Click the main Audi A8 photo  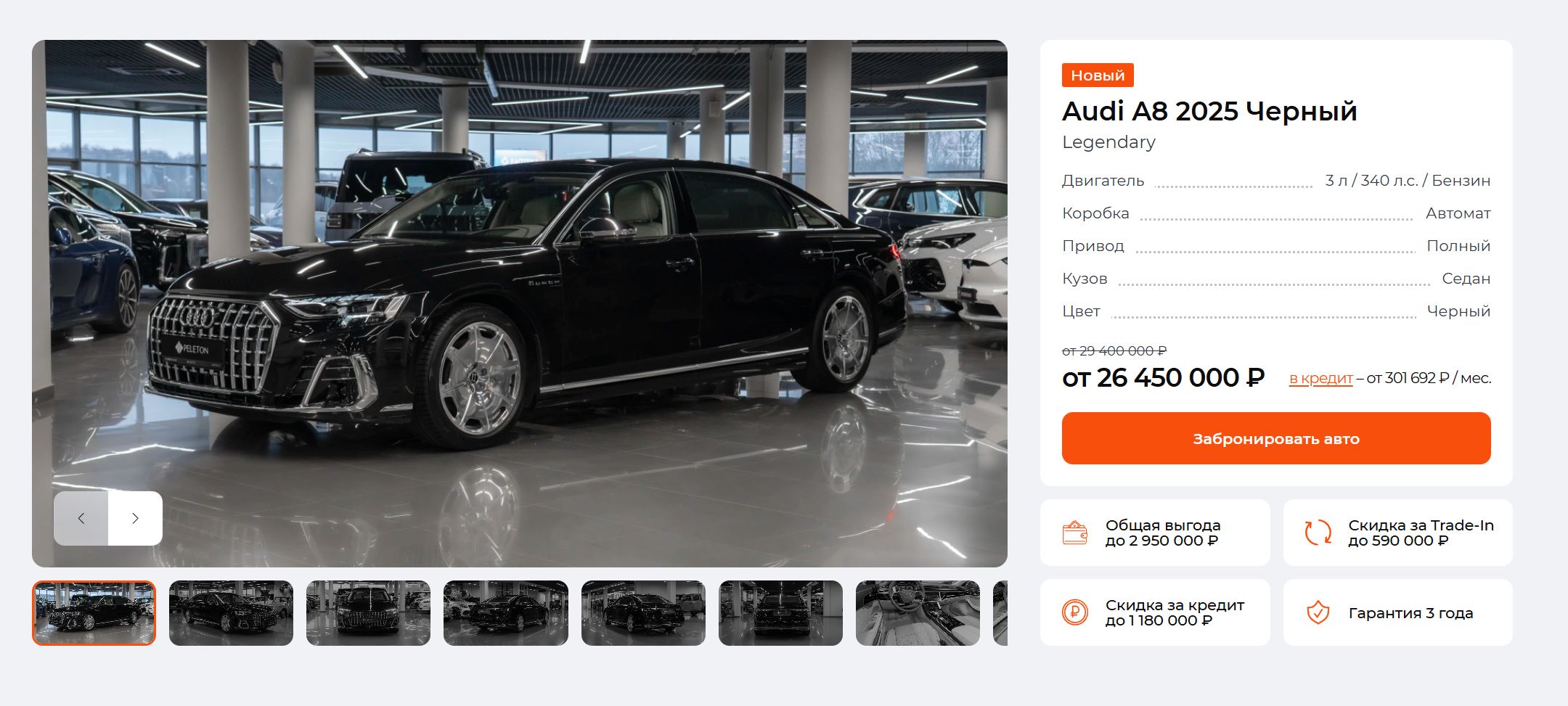[520, 303]
